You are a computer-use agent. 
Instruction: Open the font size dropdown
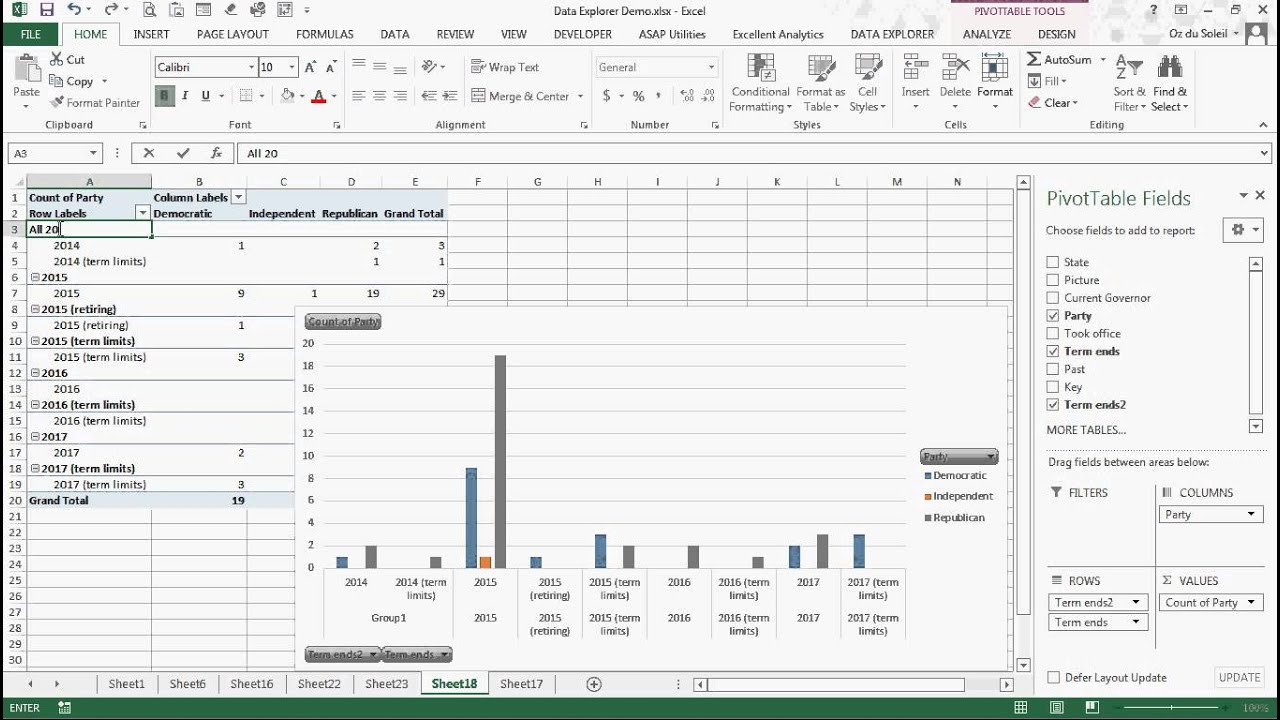292,67
